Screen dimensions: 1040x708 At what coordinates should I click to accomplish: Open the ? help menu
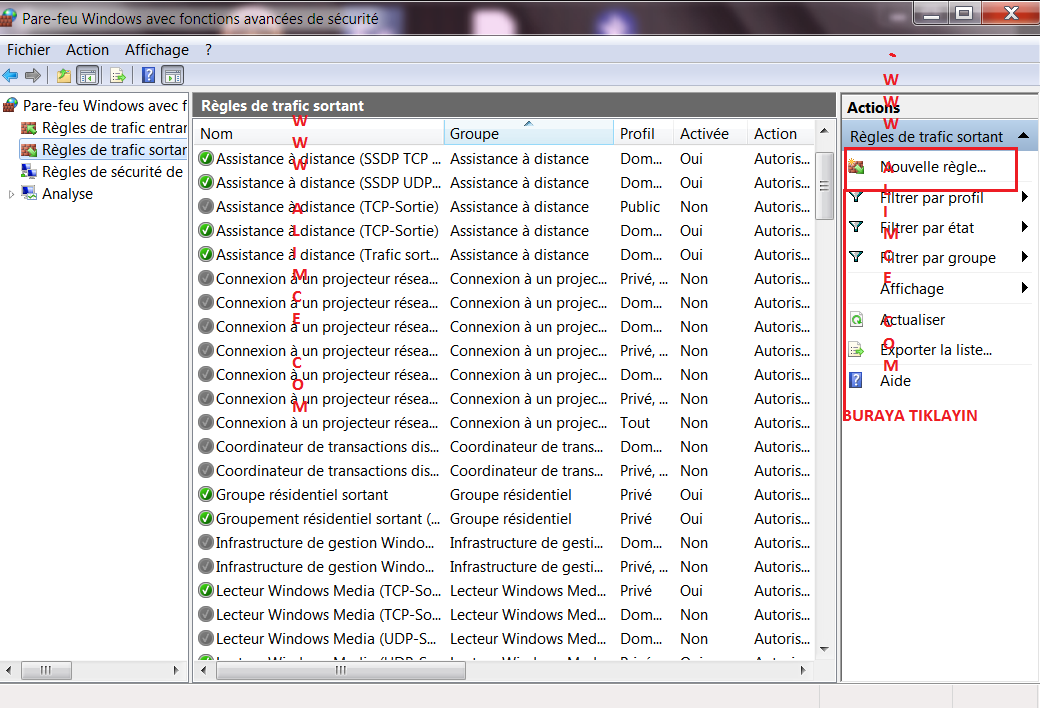click(208, 50)
